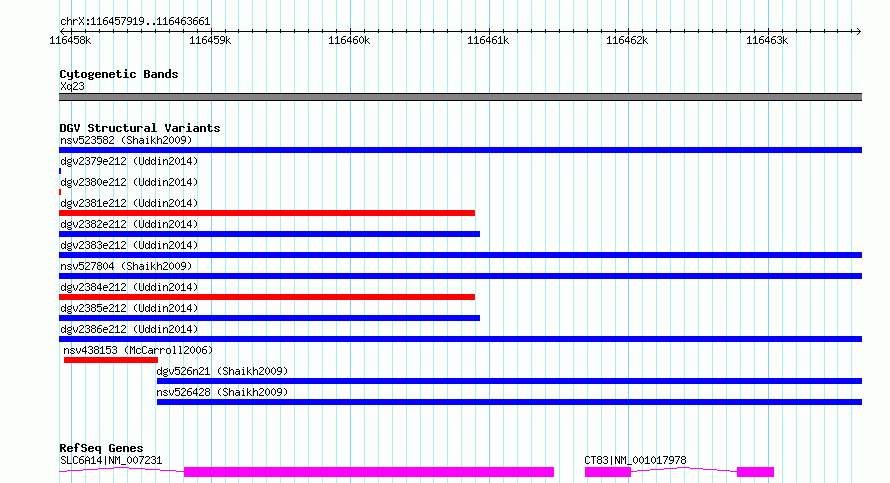890x483 pixels.
Task: Open the dgv2383e212 (Uddin2014) label
Action: click(129, 245)
